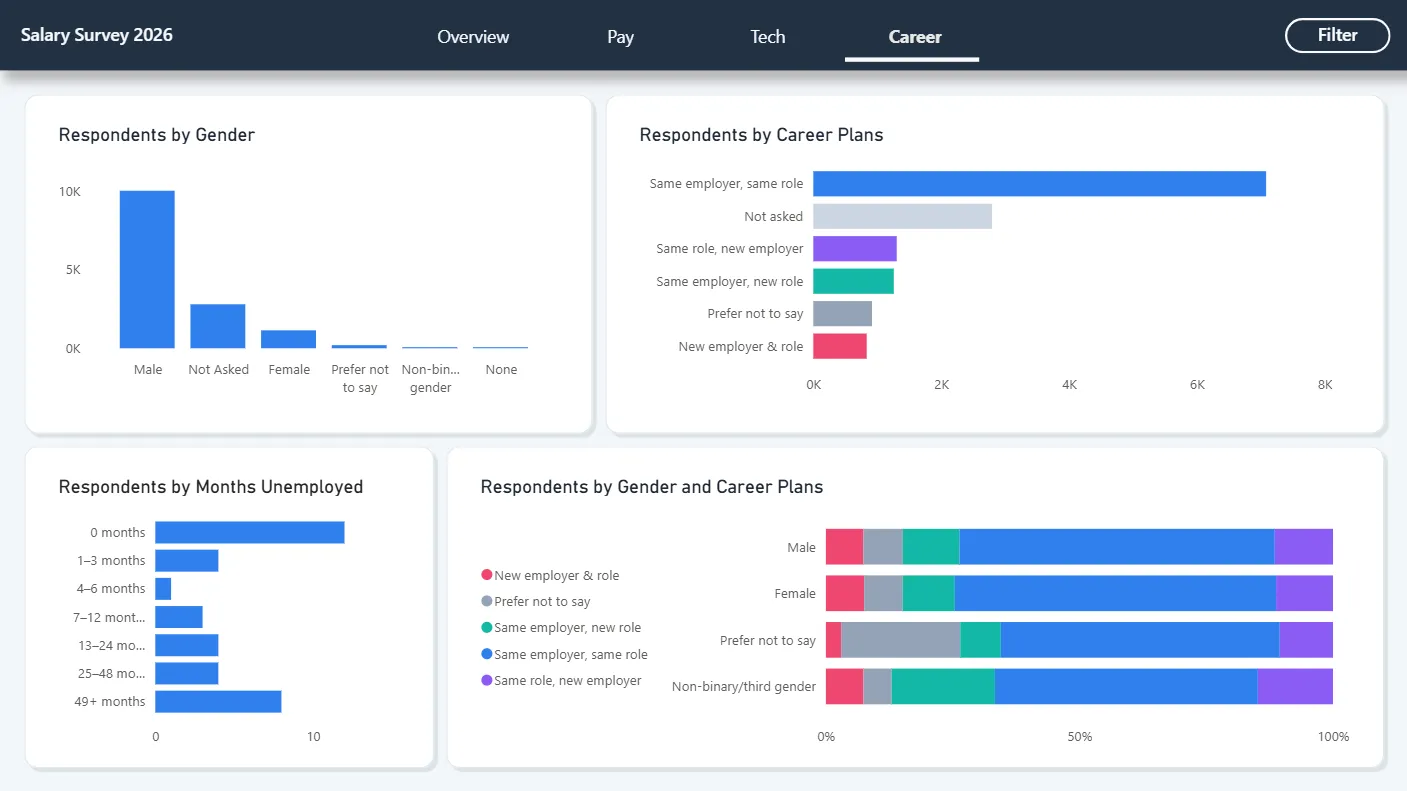Click the 'New employer & role' pink bar
This screenshot has height=791, width=1407.
pos(840,346)
